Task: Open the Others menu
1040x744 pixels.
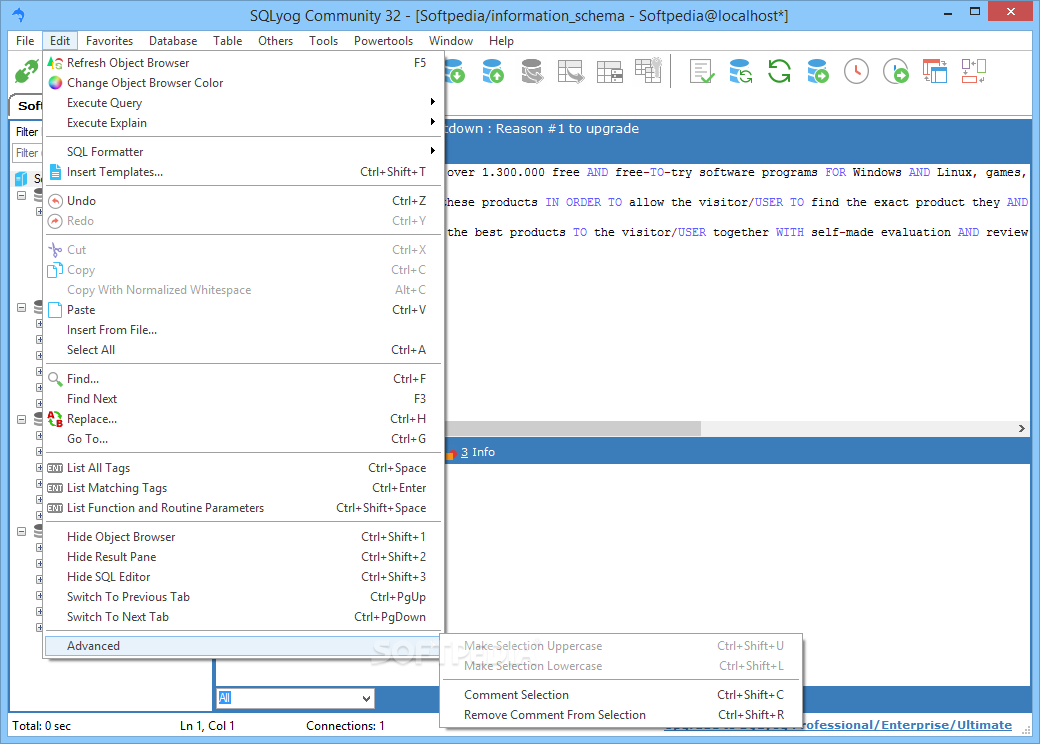Action: pyautogui.click(x=275, y=41)
